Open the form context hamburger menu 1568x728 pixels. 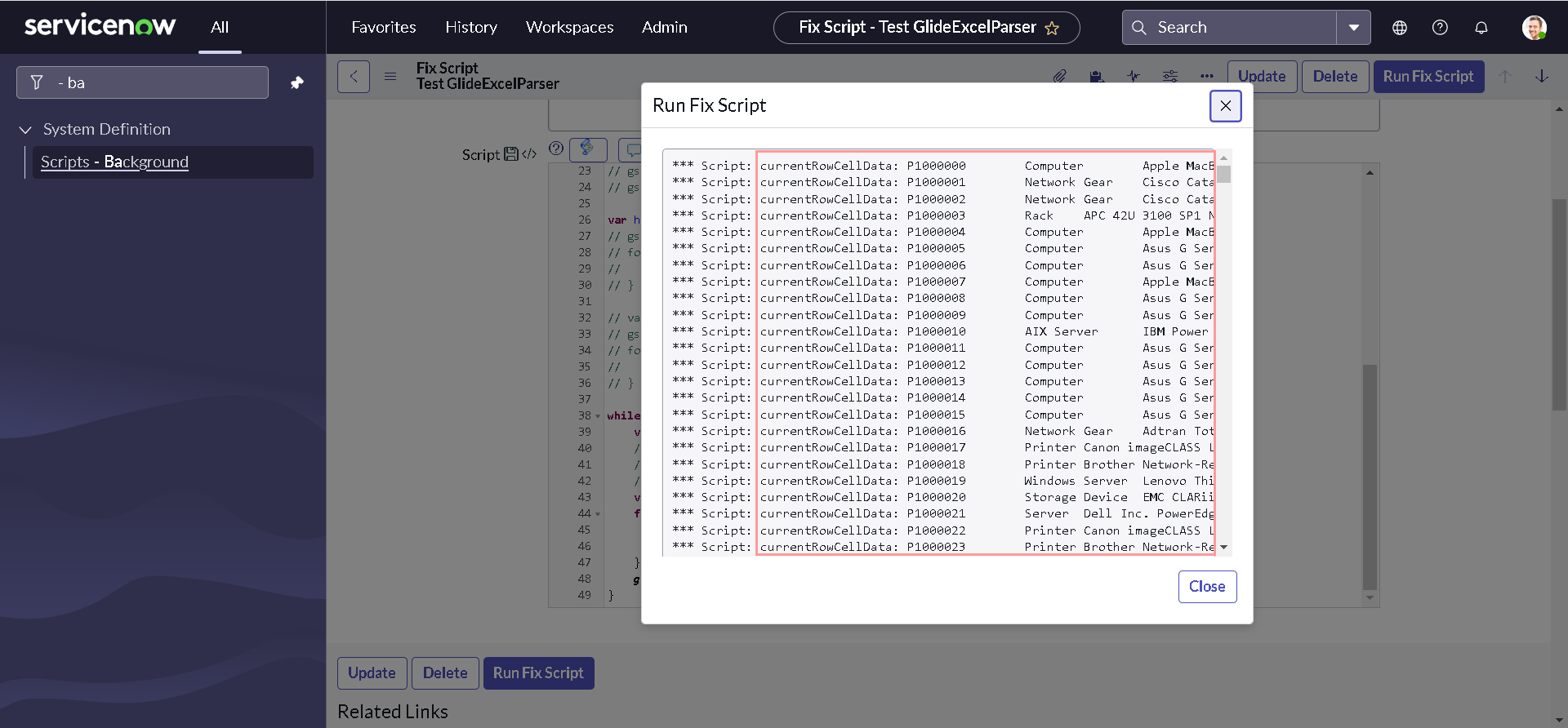point(390,77)
